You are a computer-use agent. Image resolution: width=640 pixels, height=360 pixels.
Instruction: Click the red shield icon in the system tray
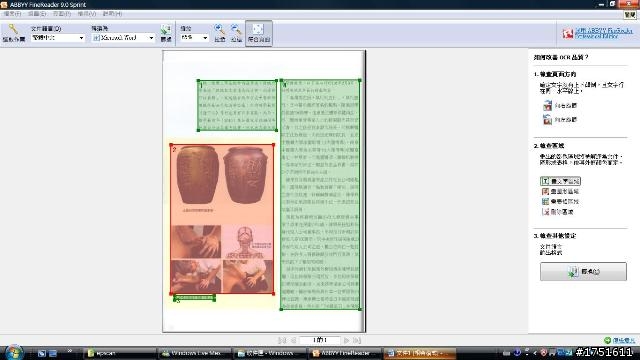[544, 352]
